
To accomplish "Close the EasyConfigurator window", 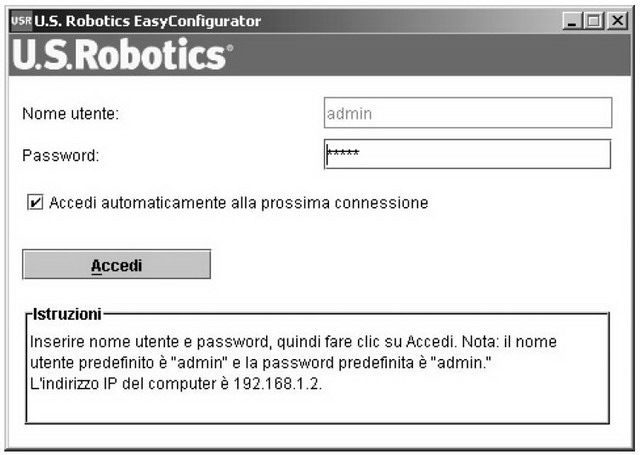I will pyautogui.click(x=612, y=21).
